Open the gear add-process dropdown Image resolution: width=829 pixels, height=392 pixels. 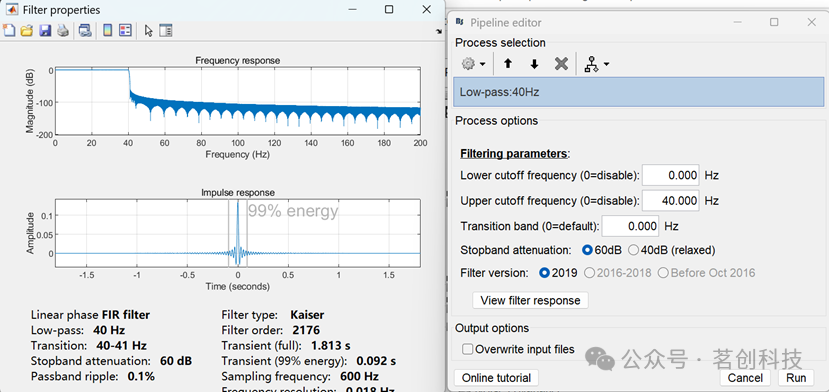474,64
